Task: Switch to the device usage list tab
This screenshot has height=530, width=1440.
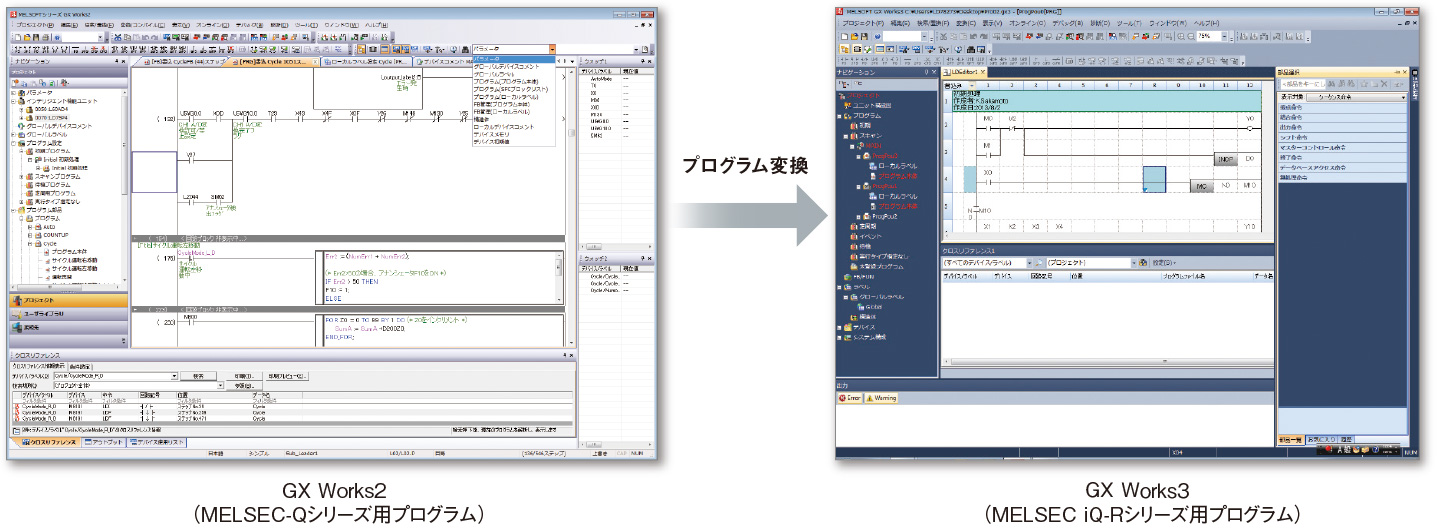Action: [x=156, y=441]
